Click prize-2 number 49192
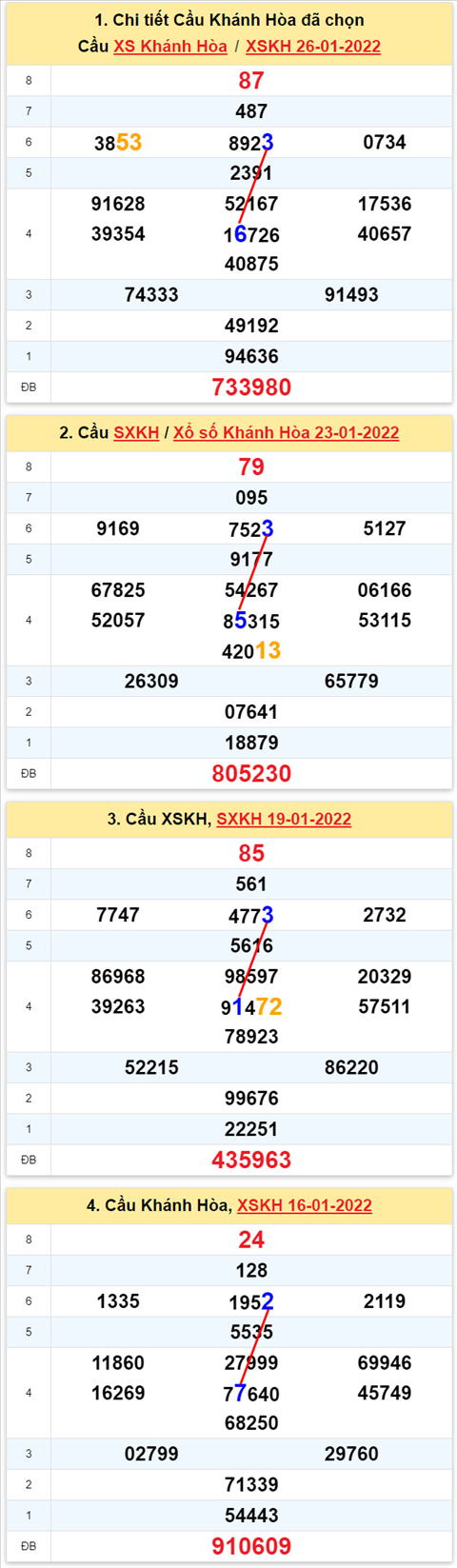 pyautogui.click(x=251, y=326)
